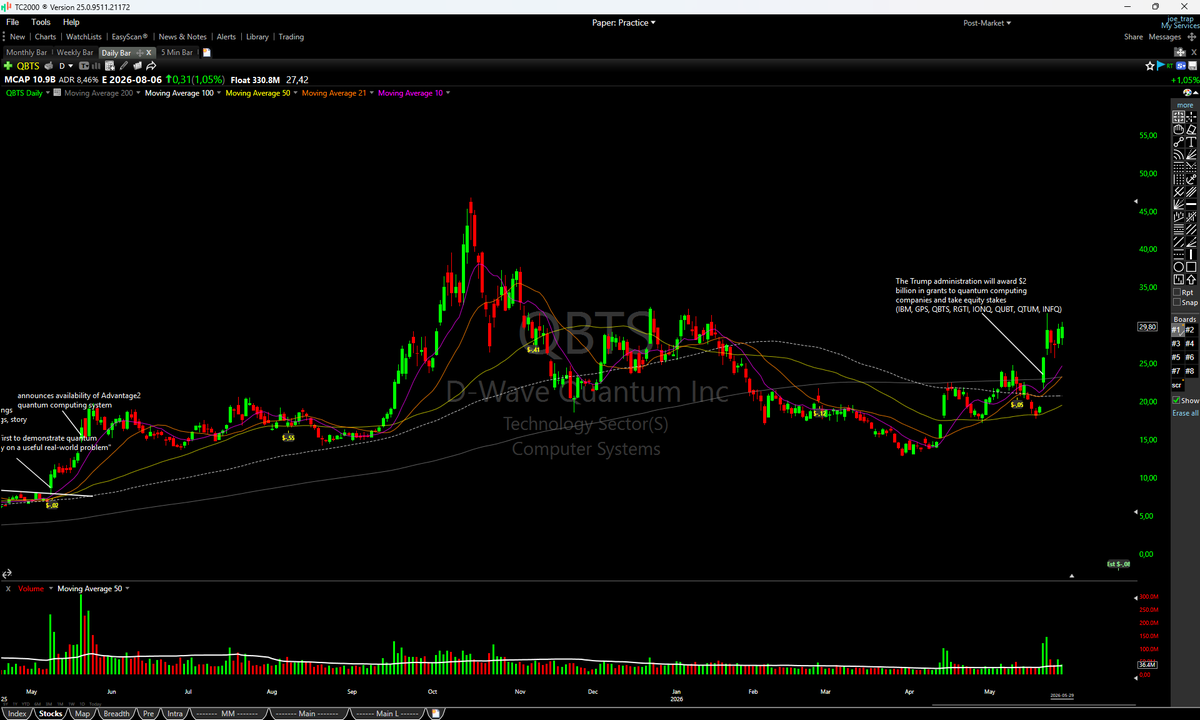The height and width of the screenshot is (720, 1200).
Task: Select the circle drawing tool
Action: coord(1178,267)
